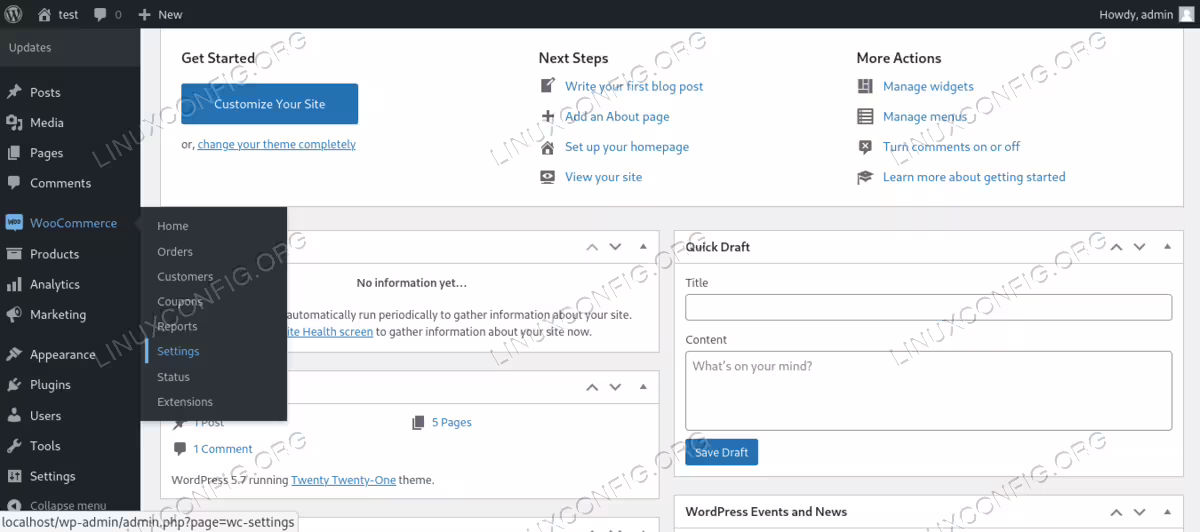Click the Posts pin icon in sidebar
The height and width of the screenshot is (532, 1200).
(14, 92)
